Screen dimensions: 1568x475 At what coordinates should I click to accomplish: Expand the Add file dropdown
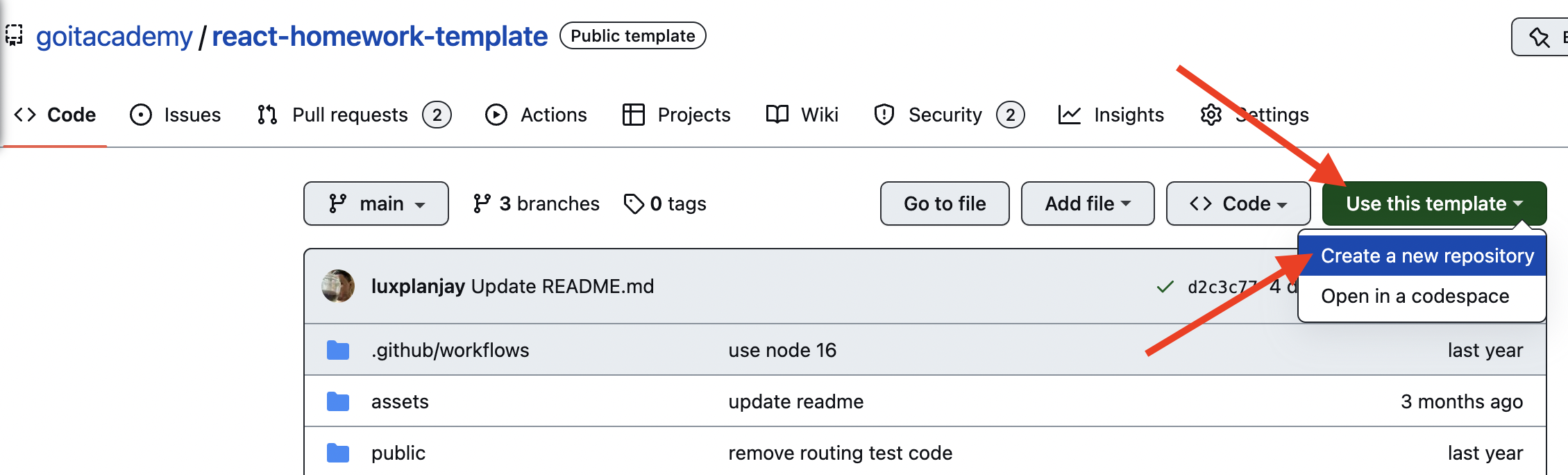[x=1087, y=203]
